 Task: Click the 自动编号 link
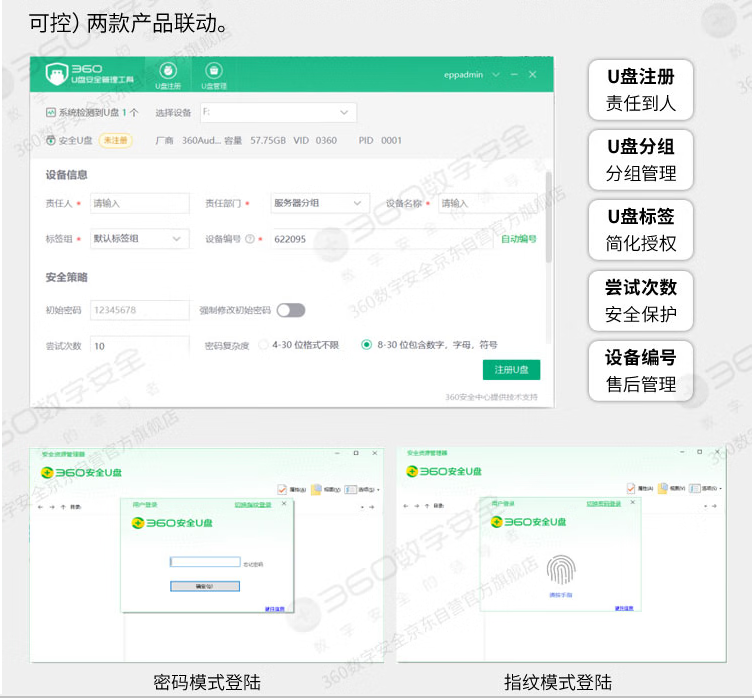[518, 239]
